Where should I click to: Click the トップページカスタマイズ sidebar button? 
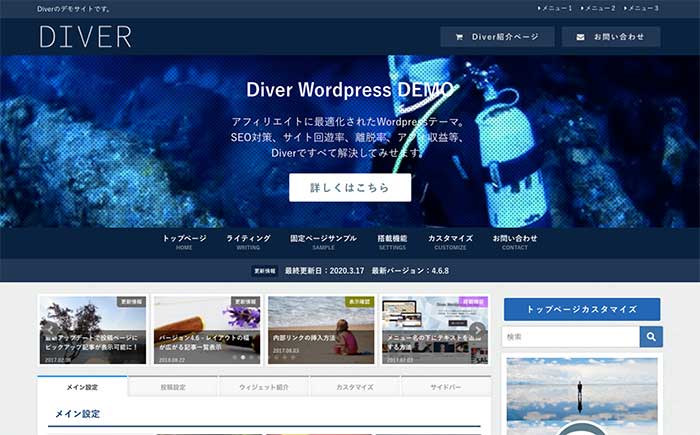coord(582,309)
